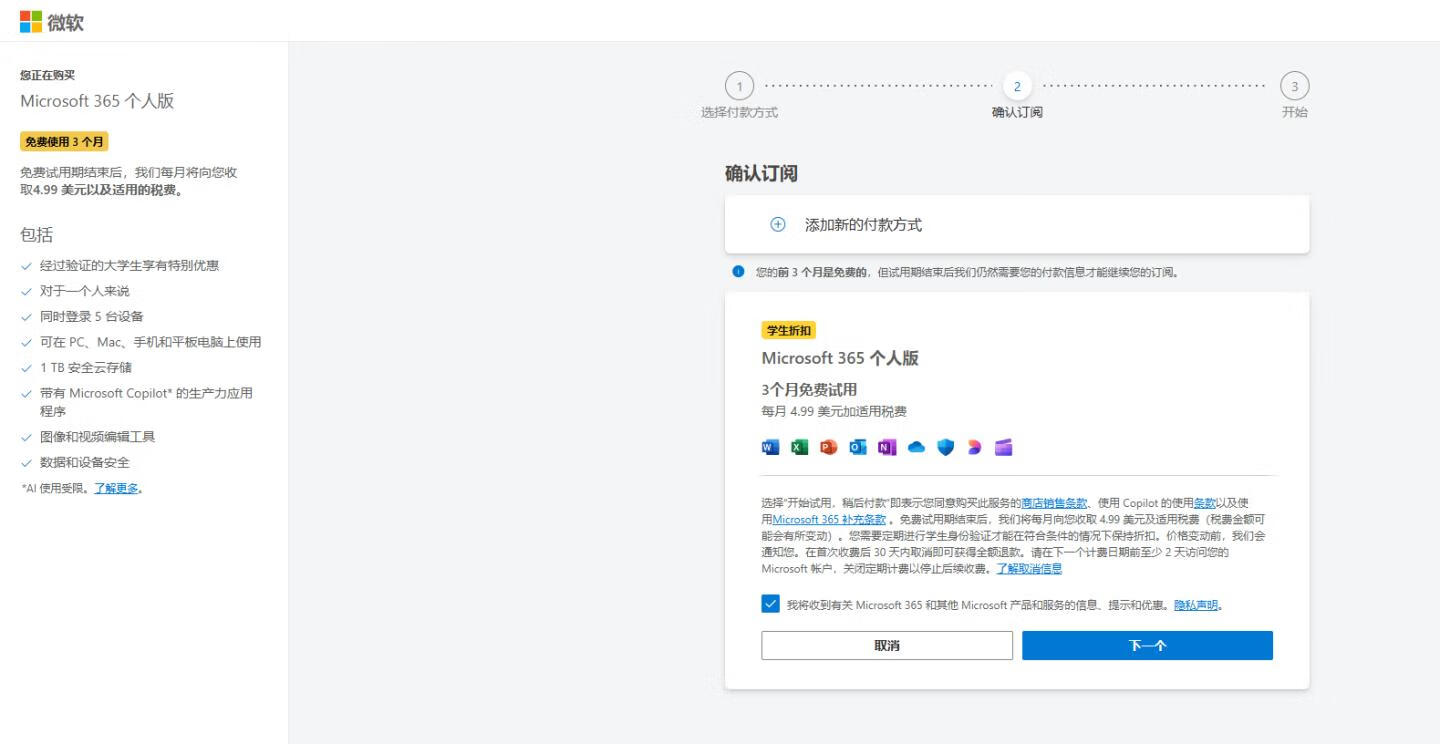The image size is (1440, 744).
Task: Uncheck the Microsoft 365 marketing emails checkbox
Action: point(770,604)
